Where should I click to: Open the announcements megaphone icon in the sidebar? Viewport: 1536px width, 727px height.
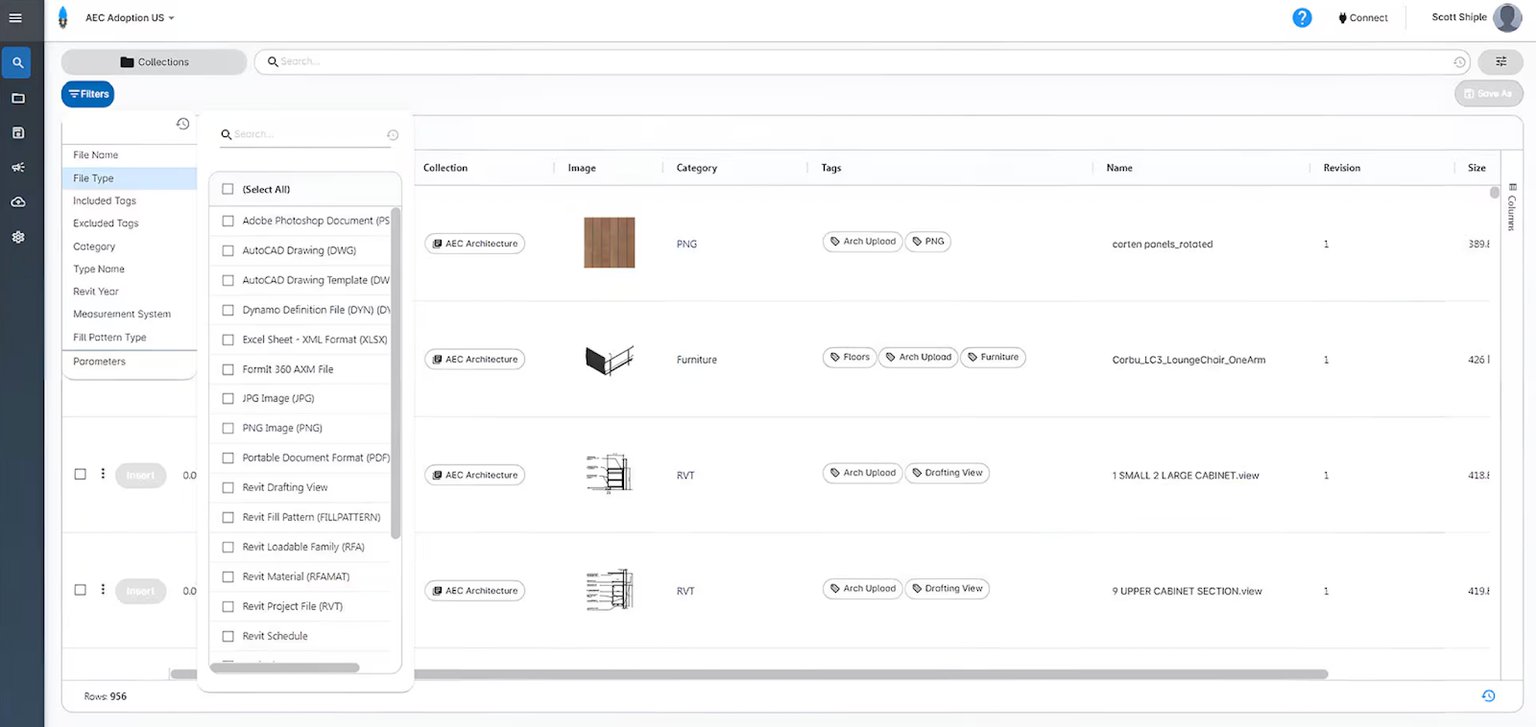tap(16, 166)
